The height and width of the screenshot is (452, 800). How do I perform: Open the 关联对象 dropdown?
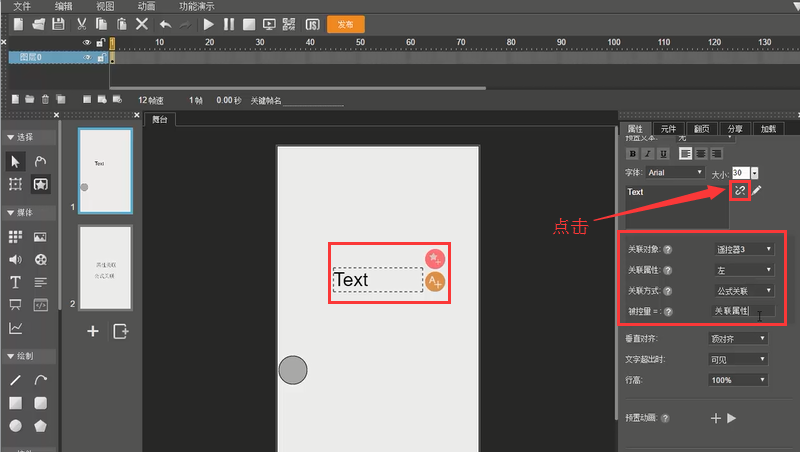pyautogui.click(x=744, y=249)
